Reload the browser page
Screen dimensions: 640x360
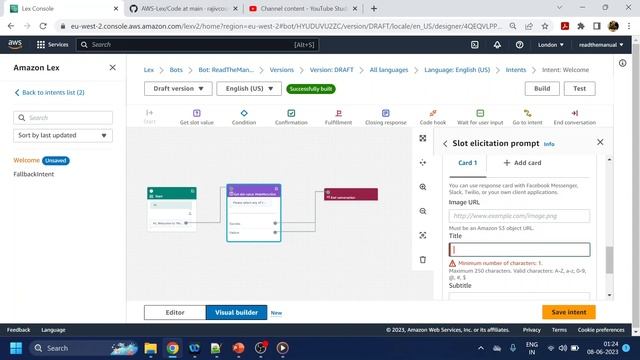(43, 26)
